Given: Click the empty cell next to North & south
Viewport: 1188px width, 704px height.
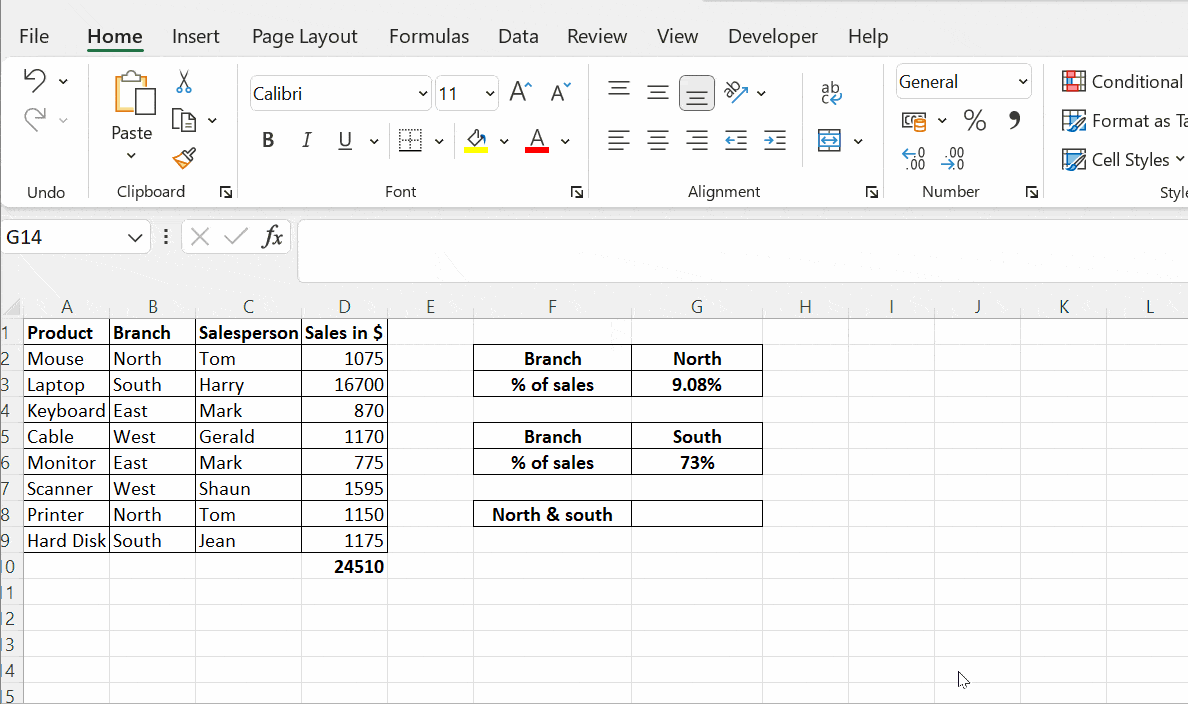Looking at the screenshot, I should [x=697, y=513].
